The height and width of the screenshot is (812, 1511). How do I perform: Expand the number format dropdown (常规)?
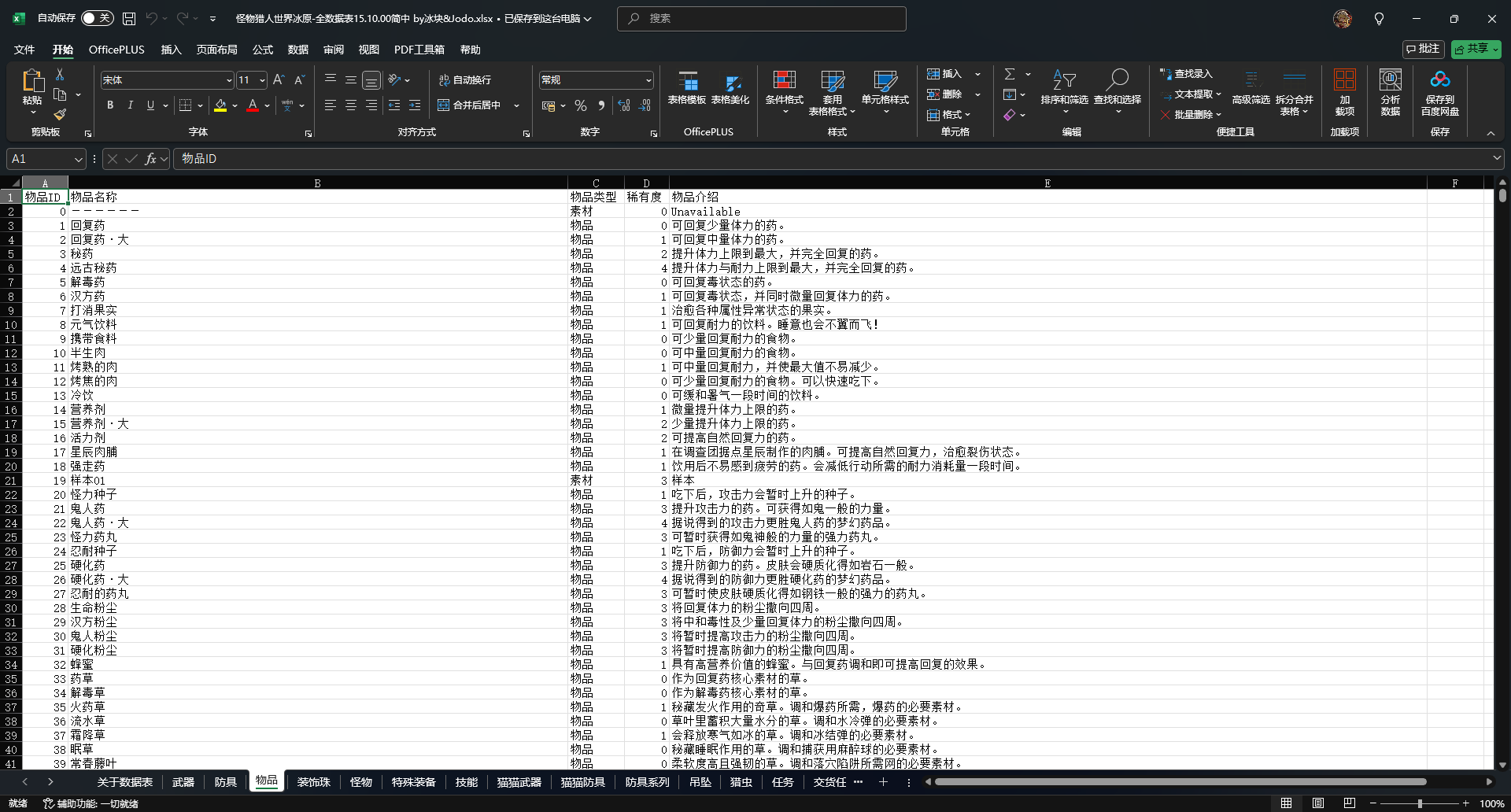pyautogui.click(x=648, y=80)
